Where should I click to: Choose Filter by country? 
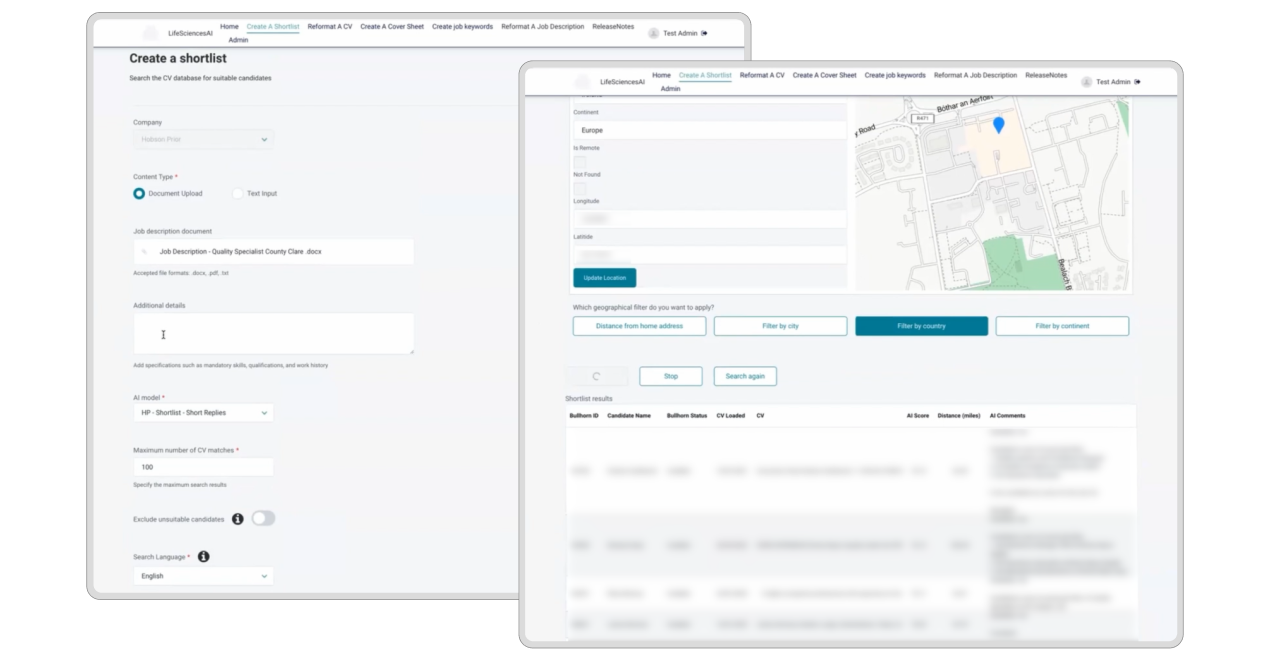coord(921,326)
